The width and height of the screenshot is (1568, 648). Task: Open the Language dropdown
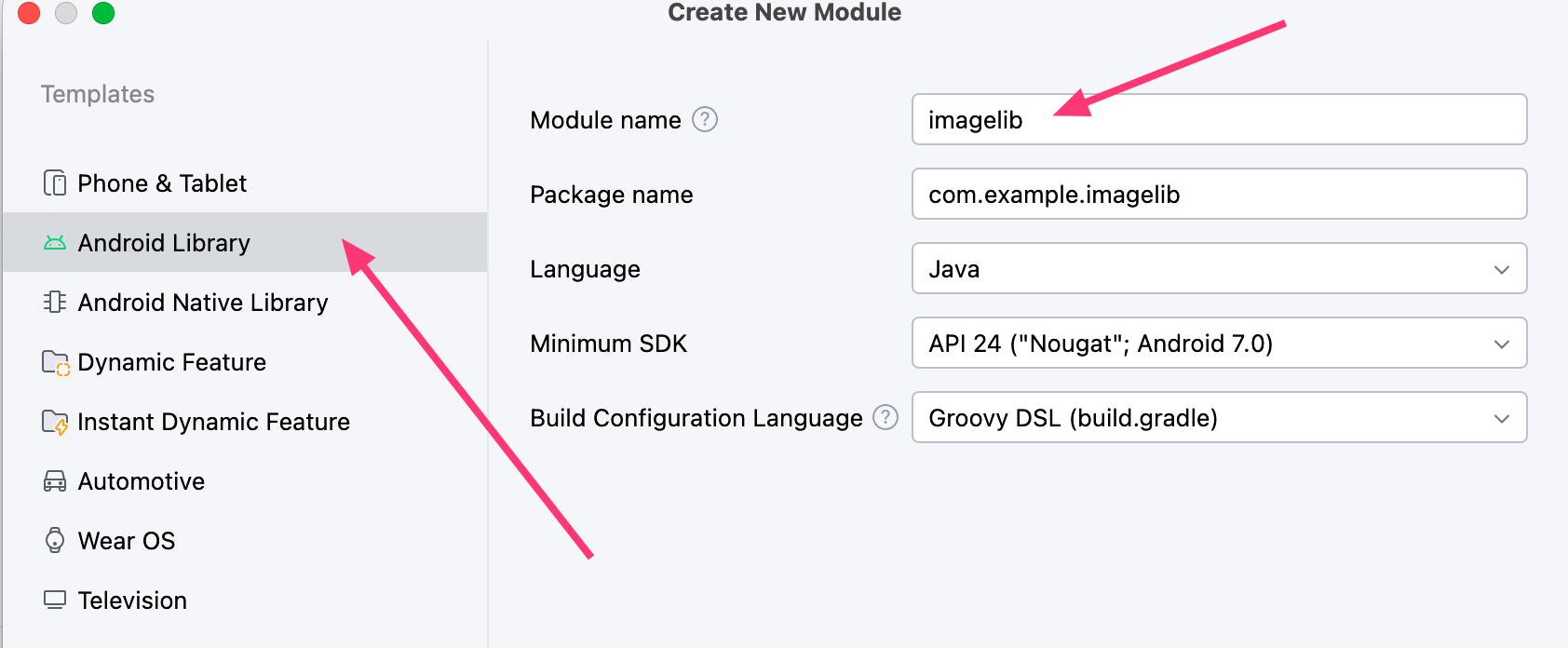pos(1219,269)
